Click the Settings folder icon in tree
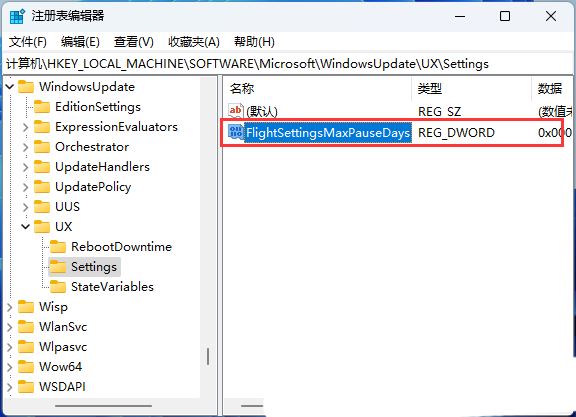This screenshot has height=417, width=576. pyautogui.click(x=58, y=267)
